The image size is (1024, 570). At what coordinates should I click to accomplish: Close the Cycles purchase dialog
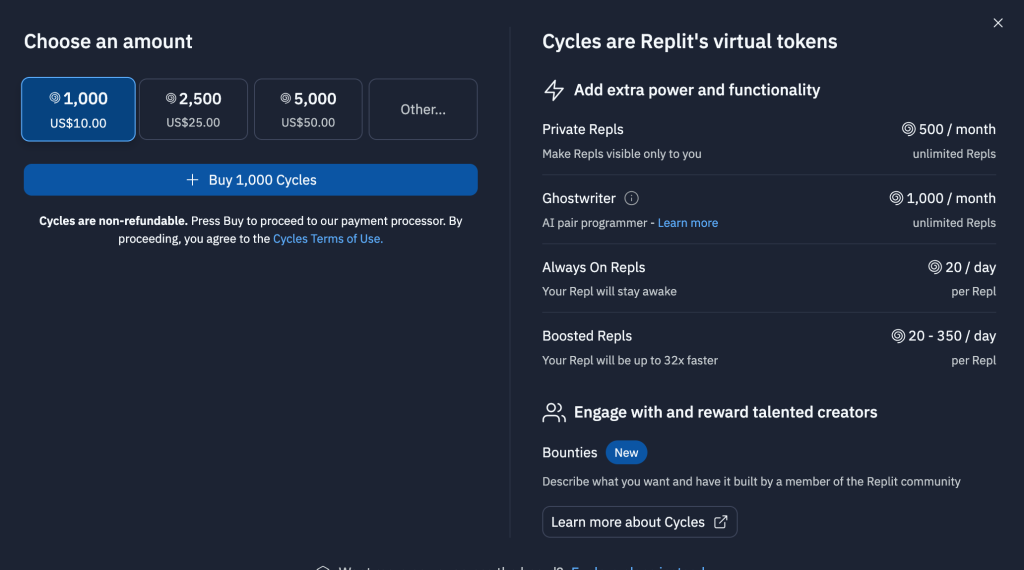click(998, 23)
